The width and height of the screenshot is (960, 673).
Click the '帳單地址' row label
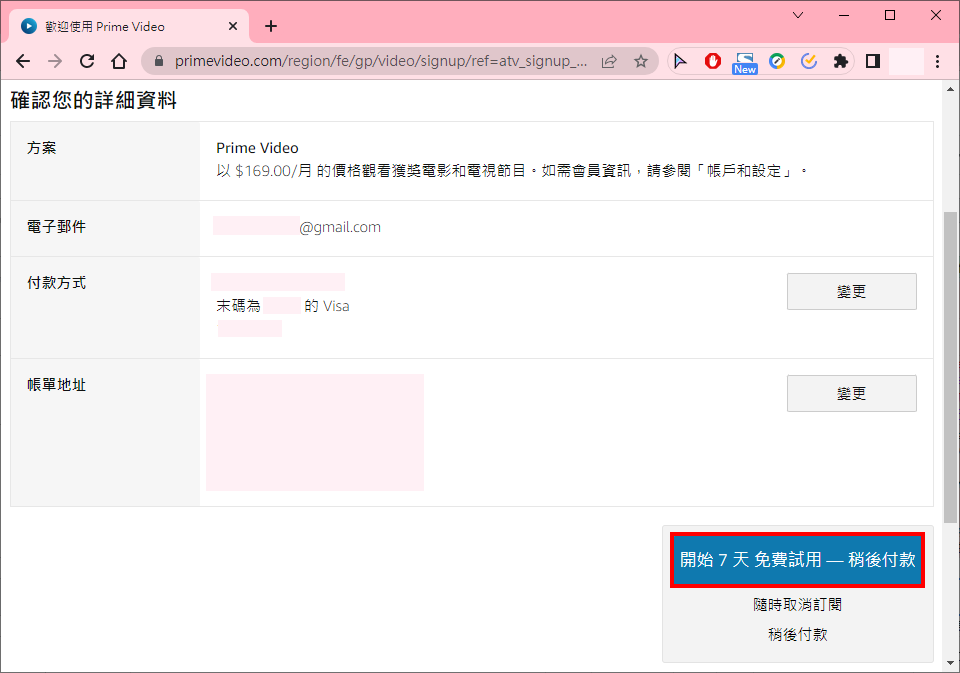click(56, 385)
